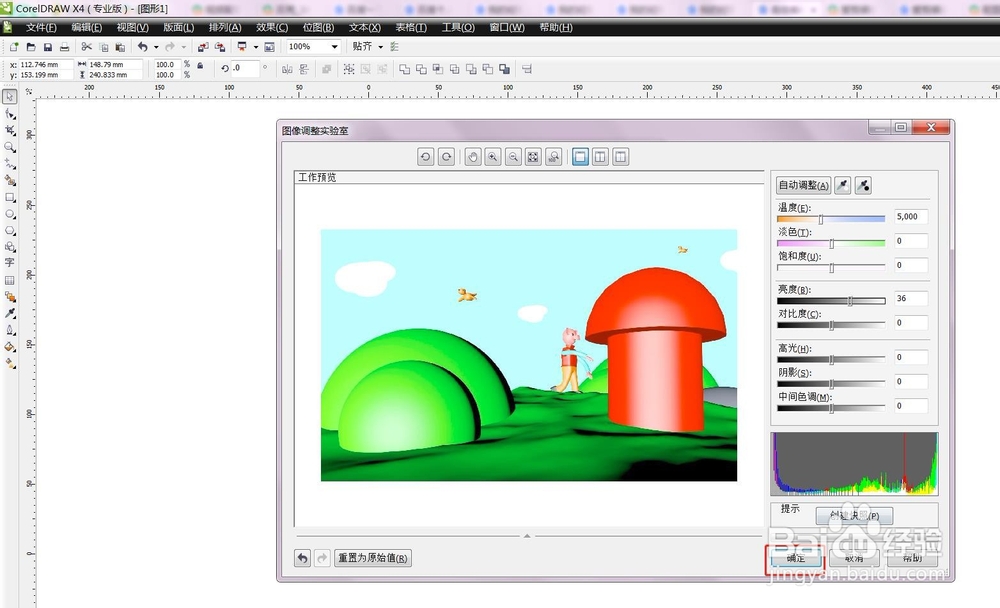Toggle the lock ratio padlock

click(x=200, y=65)
